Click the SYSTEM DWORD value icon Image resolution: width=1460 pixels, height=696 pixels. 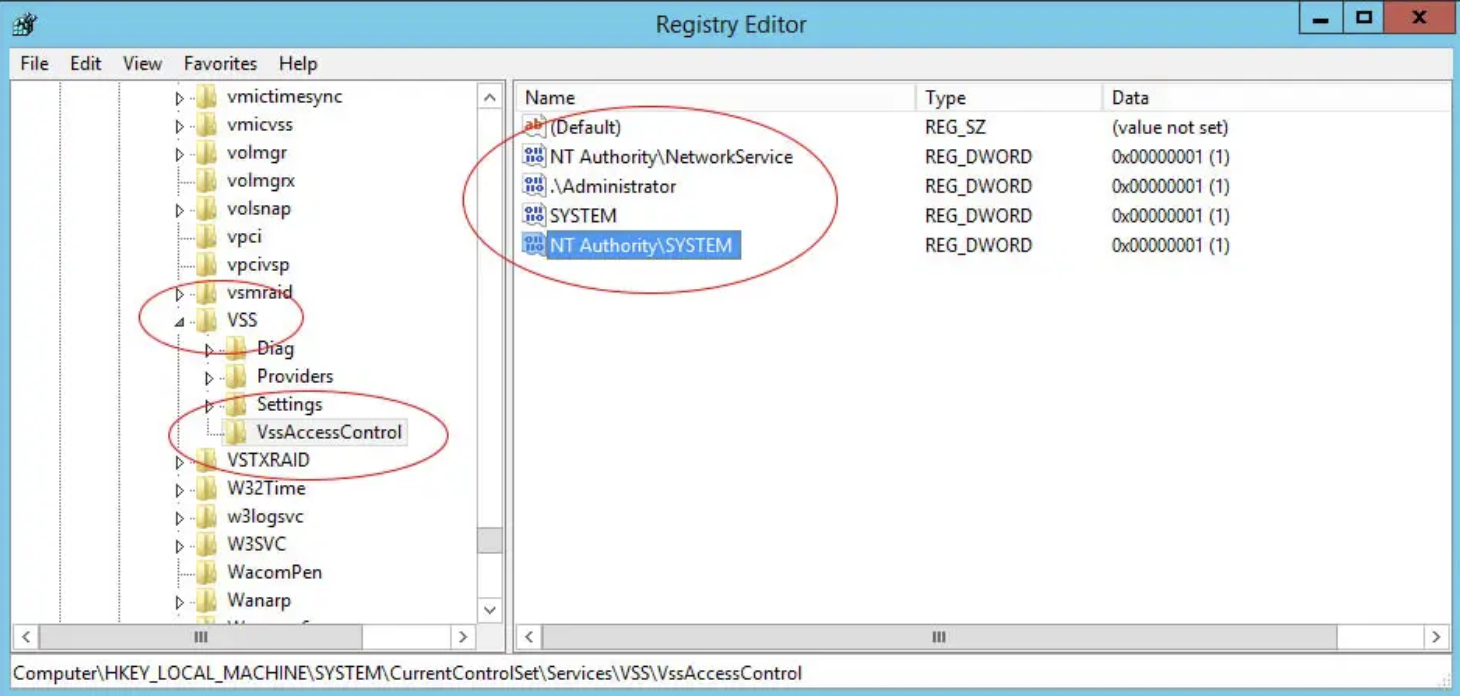pyautogui.click(x=535, y=215)
